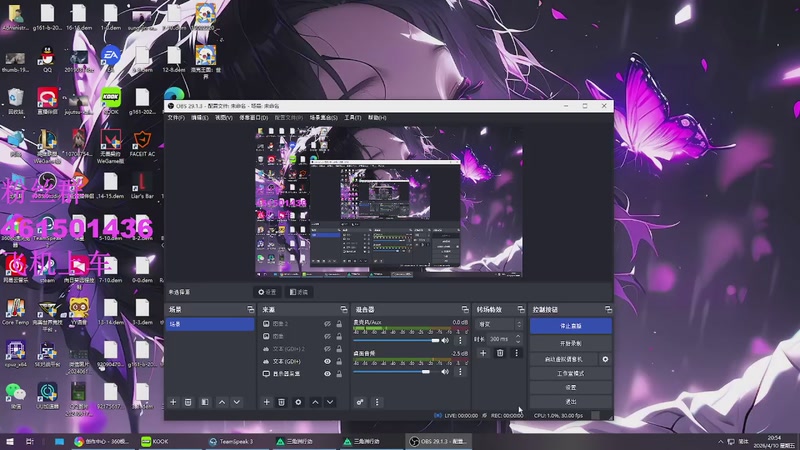This screenshot has height=450, width=800.
Task: Toggle lock on 文本 (GDI+) source
Action: click(x=339, y=361)
